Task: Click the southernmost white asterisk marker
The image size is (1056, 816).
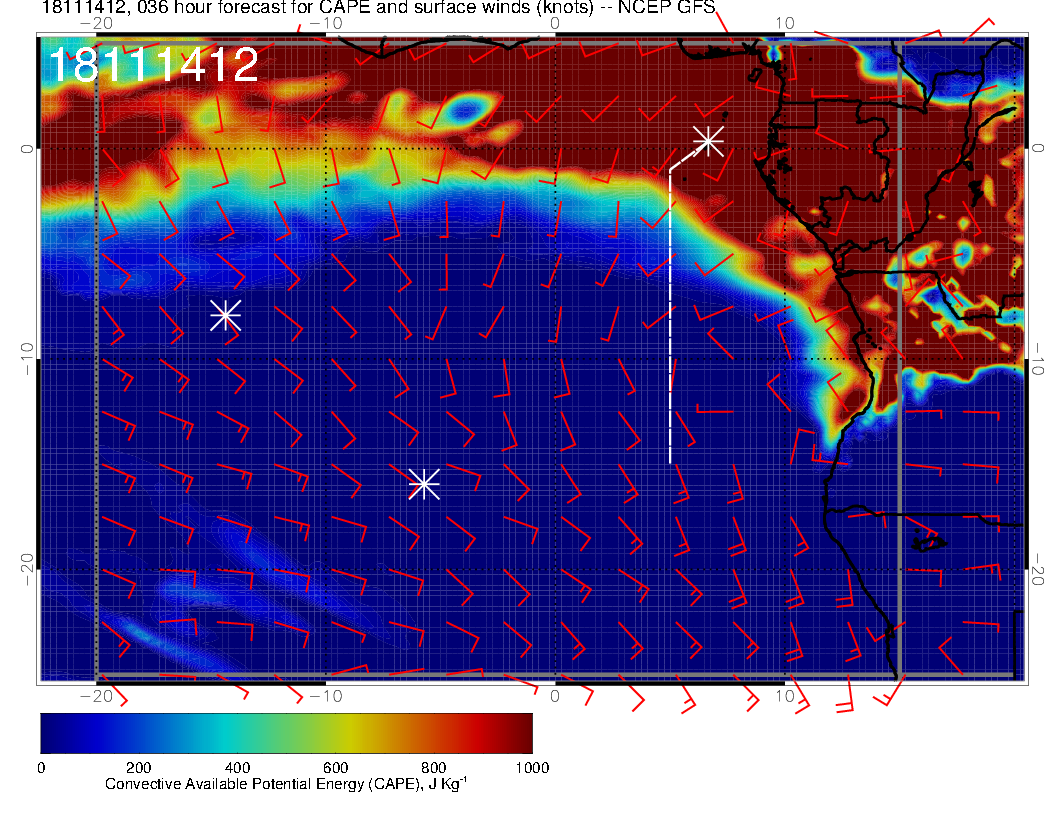Action: click(424, 484)
